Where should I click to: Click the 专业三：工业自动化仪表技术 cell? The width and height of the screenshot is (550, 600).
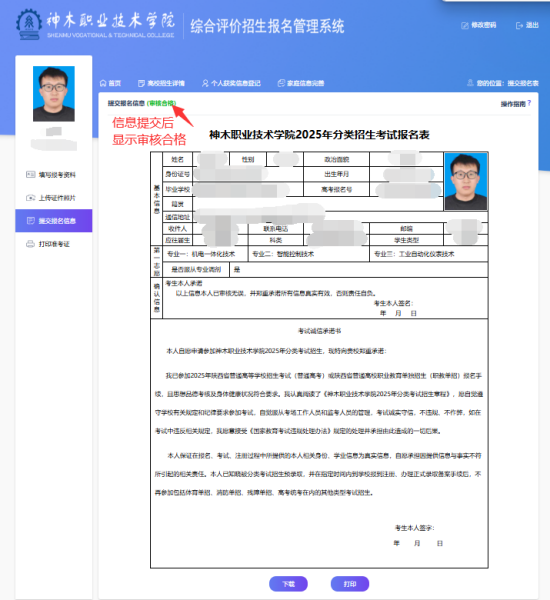pos(428,254)
